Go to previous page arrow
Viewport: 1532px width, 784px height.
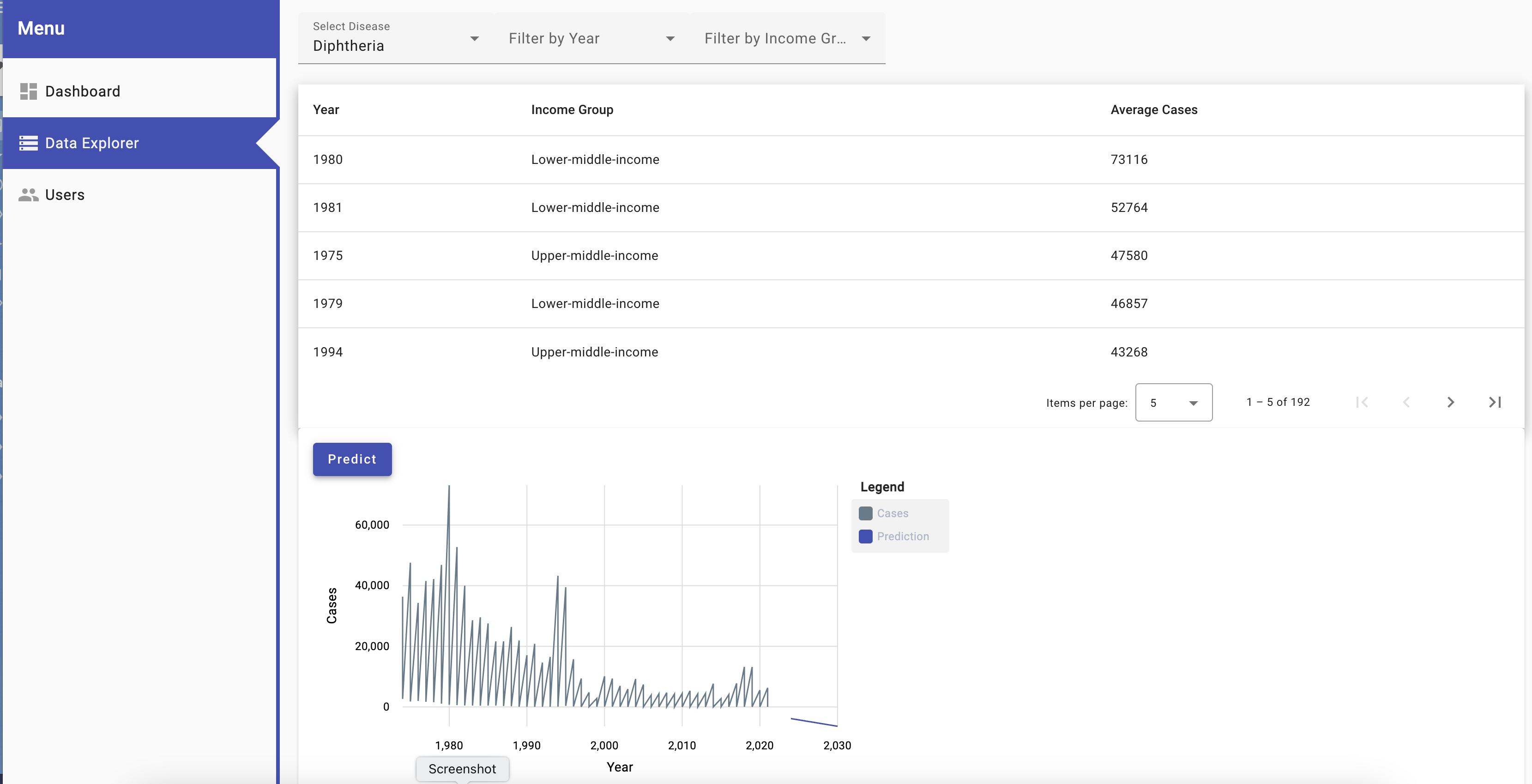tap(1406, 402)
